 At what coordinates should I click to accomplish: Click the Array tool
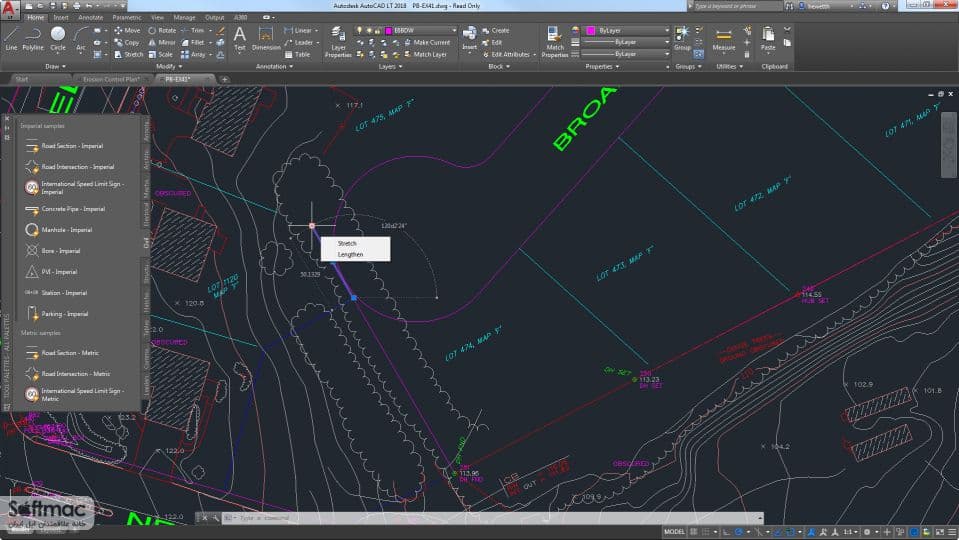tap(193, 54)
